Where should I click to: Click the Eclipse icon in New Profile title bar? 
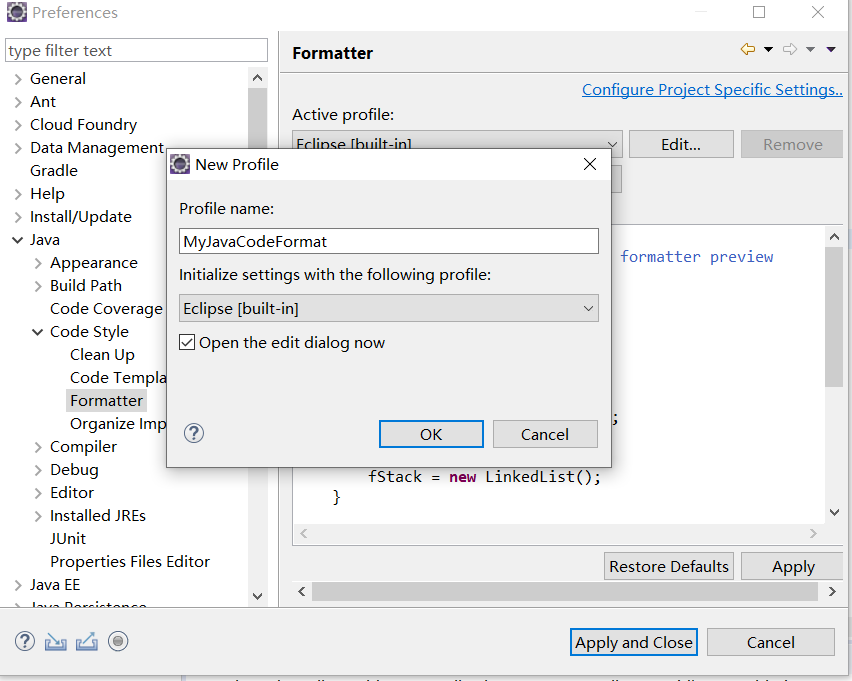click(x=180, y=164)
